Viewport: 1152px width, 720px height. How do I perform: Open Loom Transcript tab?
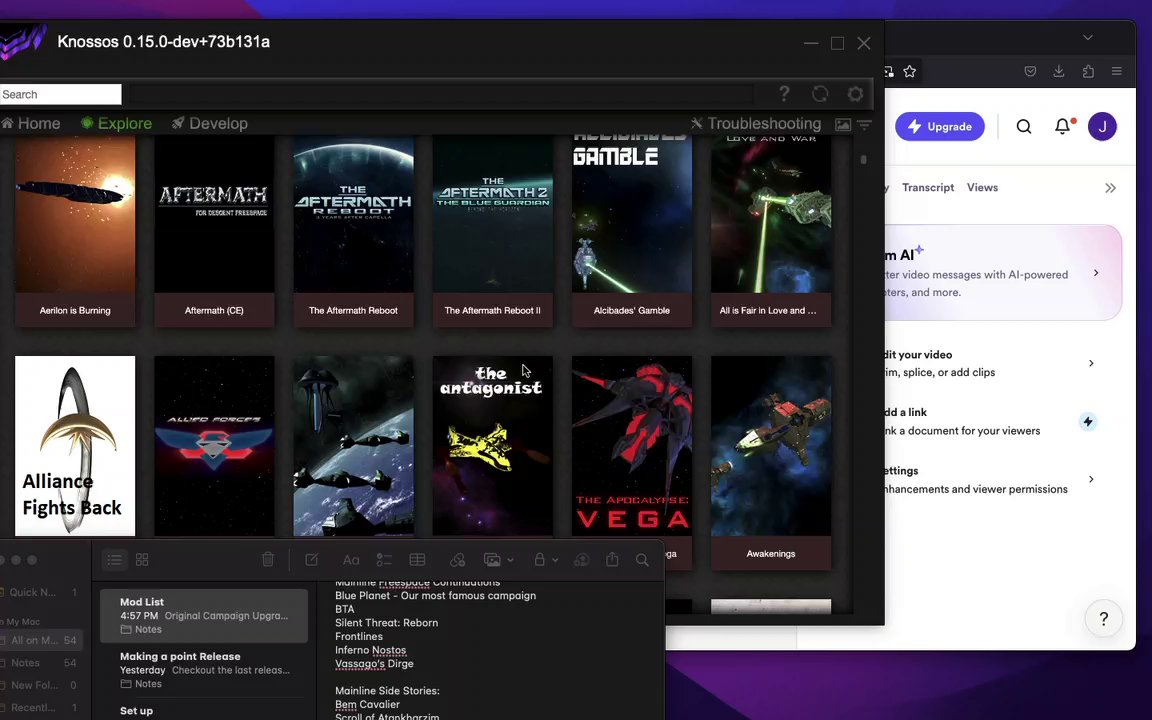point(928,187)
